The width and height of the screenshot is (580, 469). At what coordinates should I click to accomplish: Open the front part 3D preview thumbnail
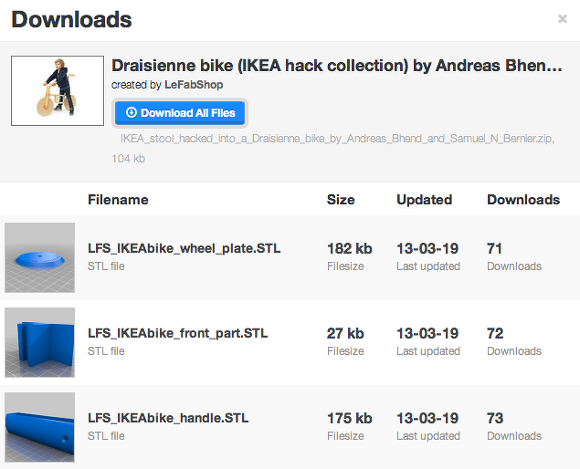point(40,342)
